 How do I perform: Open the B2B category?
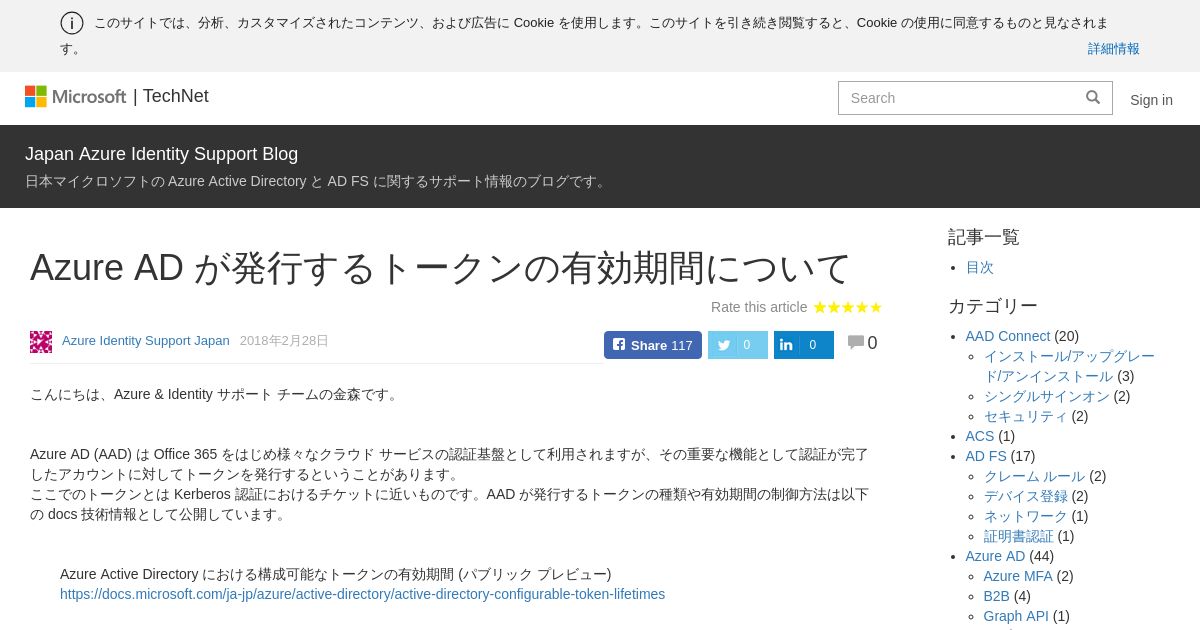tap(997, 596)
